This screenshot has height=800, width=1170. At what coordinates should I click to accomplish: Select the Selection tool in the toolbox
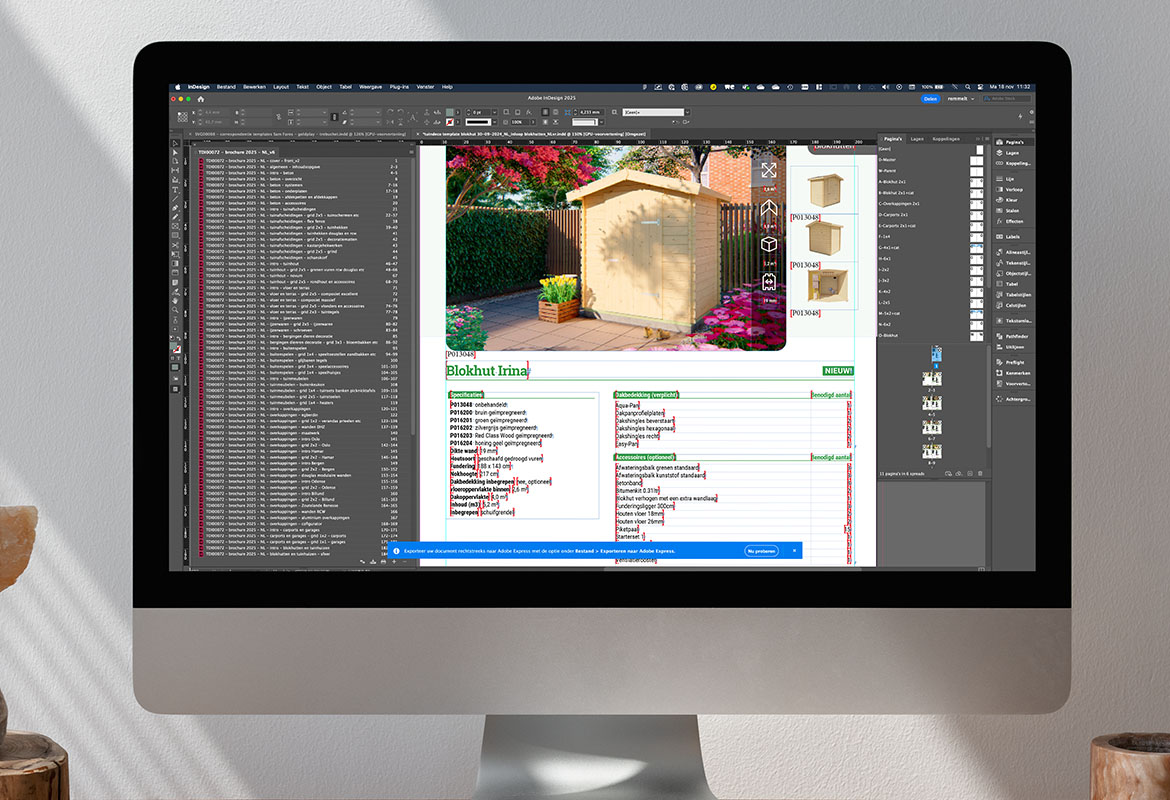point(175,143)
